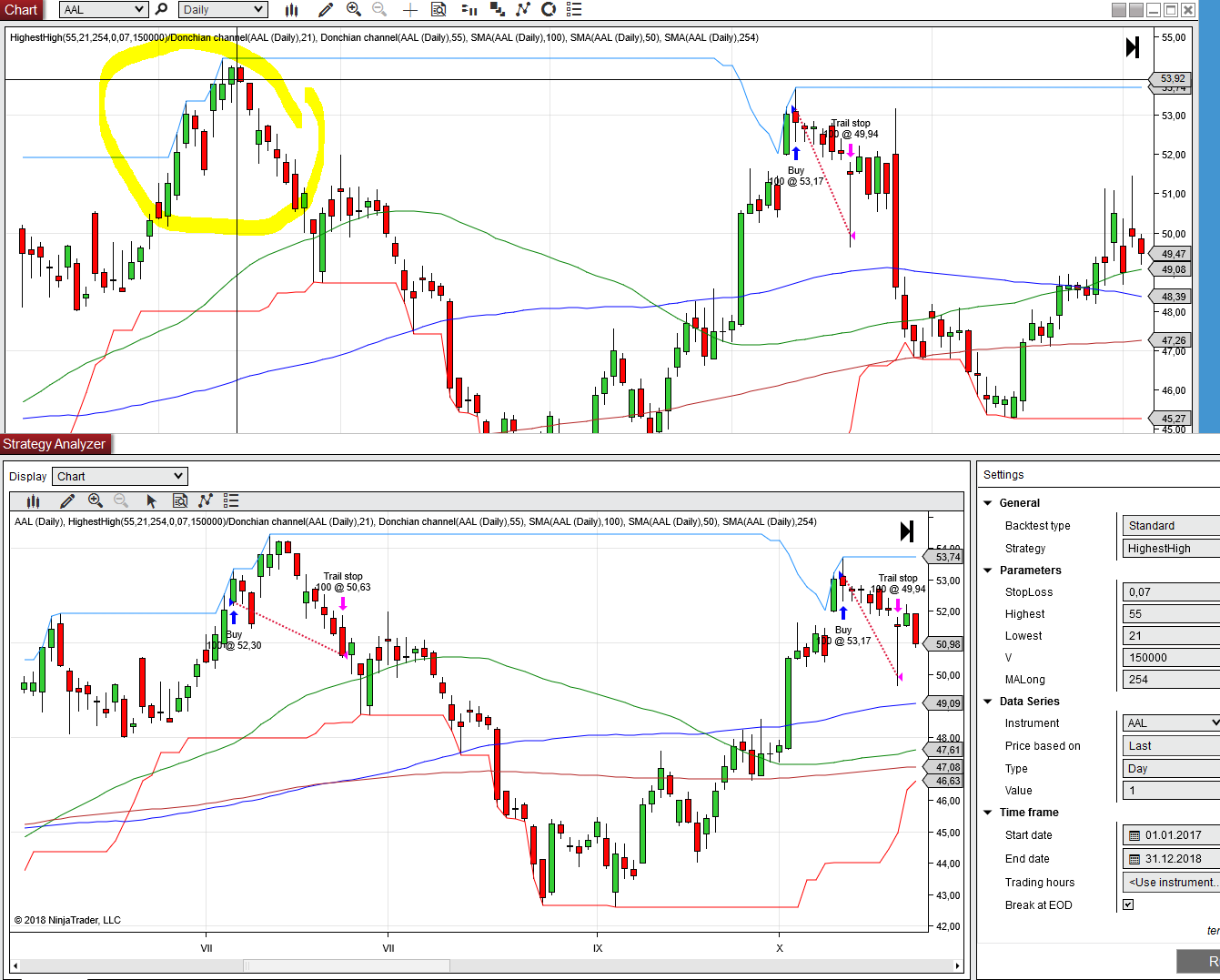The image size is (1220, 980).
Task: Open Display dropdown showing Chart
Action: point(120,476)
